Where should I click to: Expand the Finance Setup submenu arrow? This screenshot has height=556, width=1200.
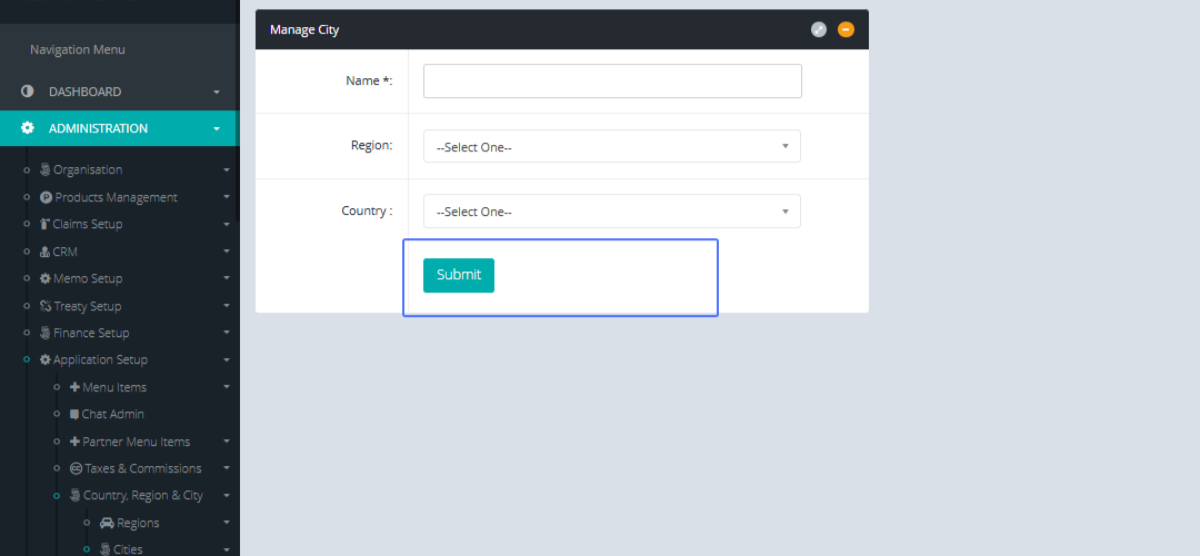(x=227, y=334)
